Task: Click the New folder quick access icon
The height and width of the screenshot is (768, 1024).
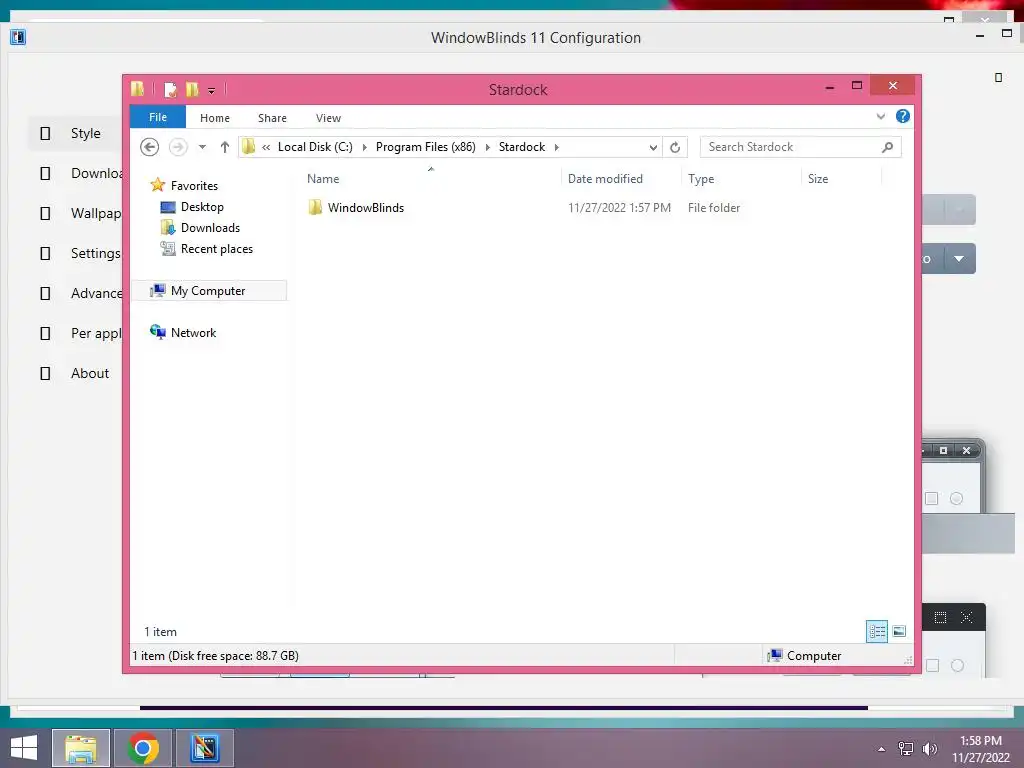Action: point(192,89)
